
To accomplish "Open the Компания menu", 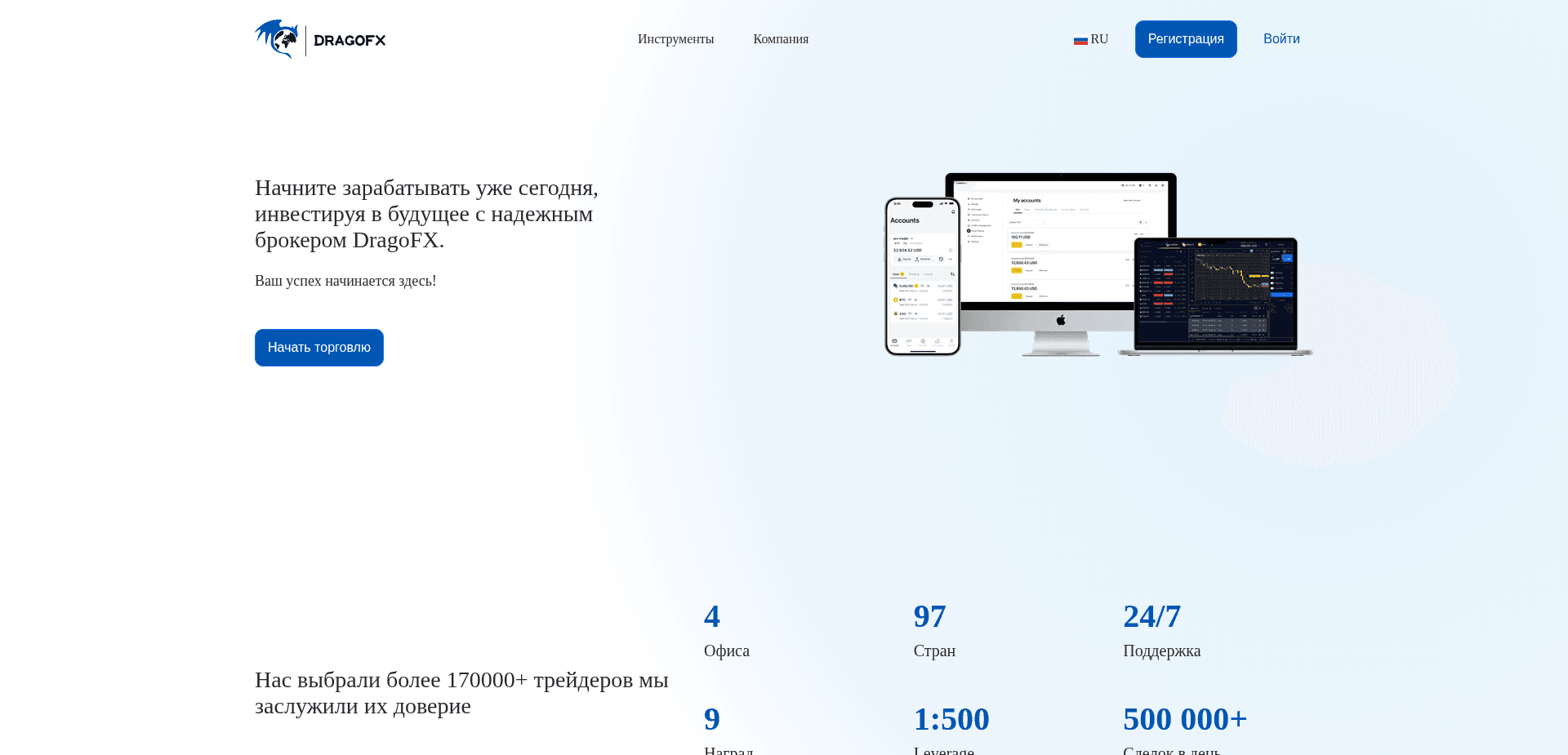I will tap(781, 38).
